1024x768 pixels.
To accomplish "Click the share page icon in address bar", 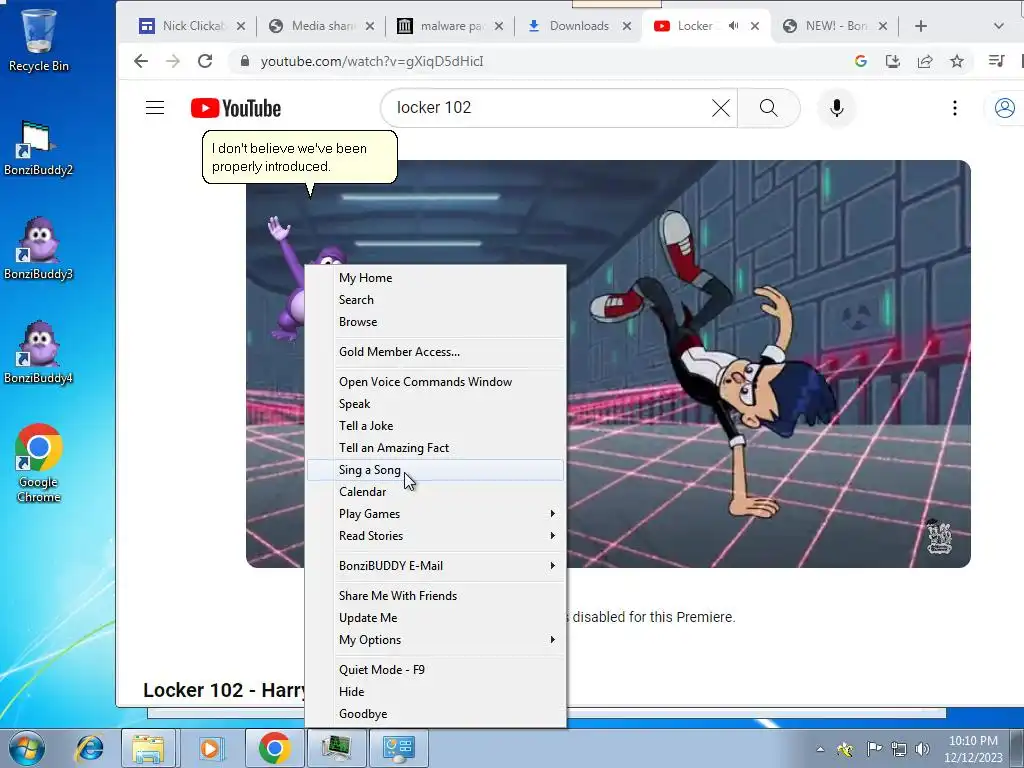I will (925, 61).
